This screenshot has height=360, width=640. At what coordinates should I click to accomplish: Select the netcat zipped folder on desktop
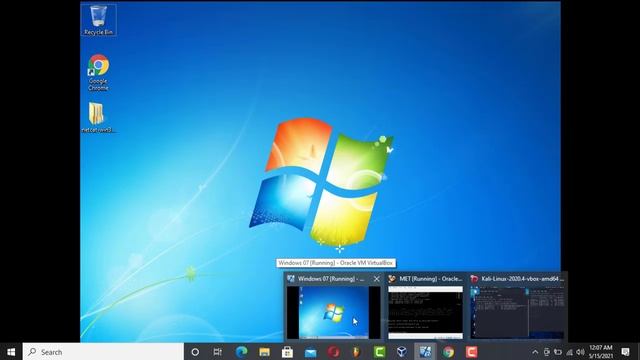tap(98, 117)
